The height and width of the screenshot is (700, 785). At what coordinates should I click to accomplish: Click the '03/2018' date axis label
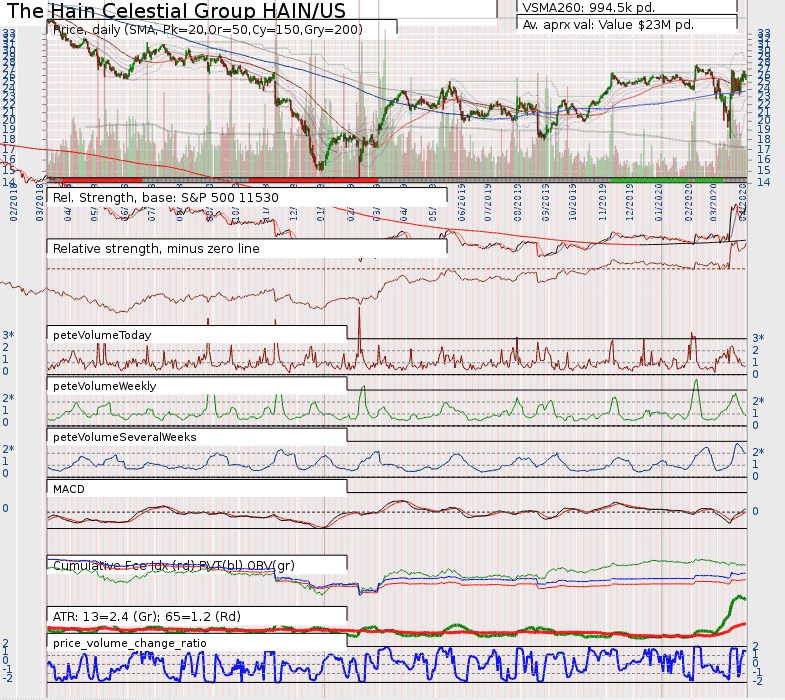click(x=40, y=202)
